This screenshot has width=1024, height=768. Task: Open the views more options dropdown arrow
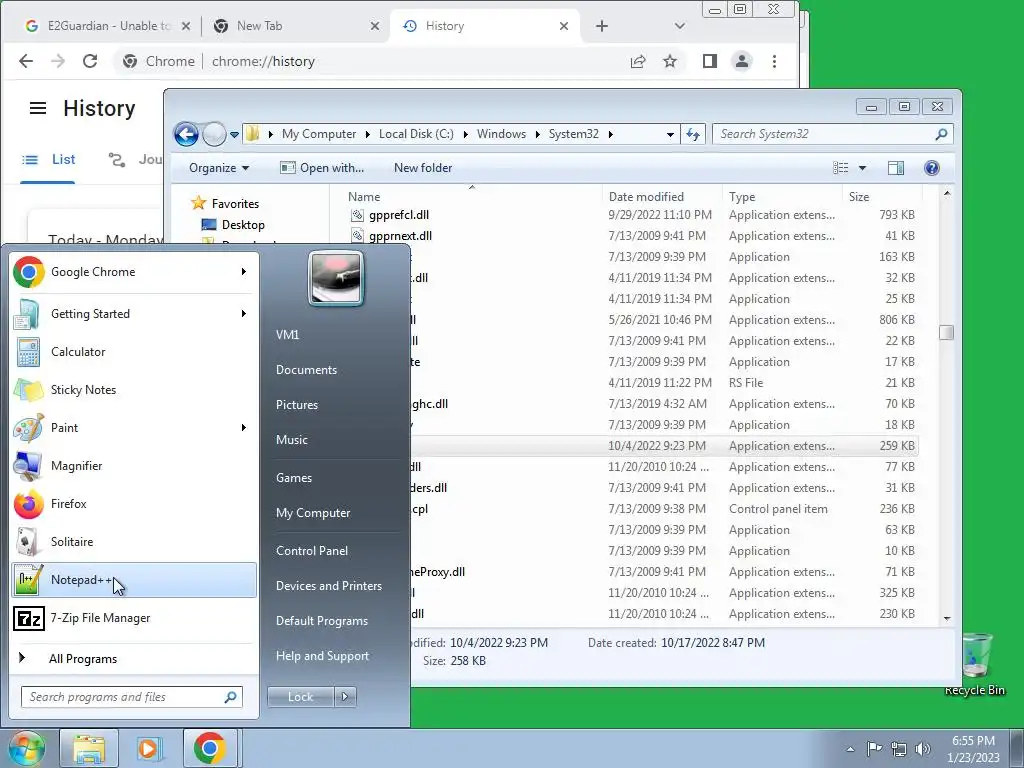[862, 168]
